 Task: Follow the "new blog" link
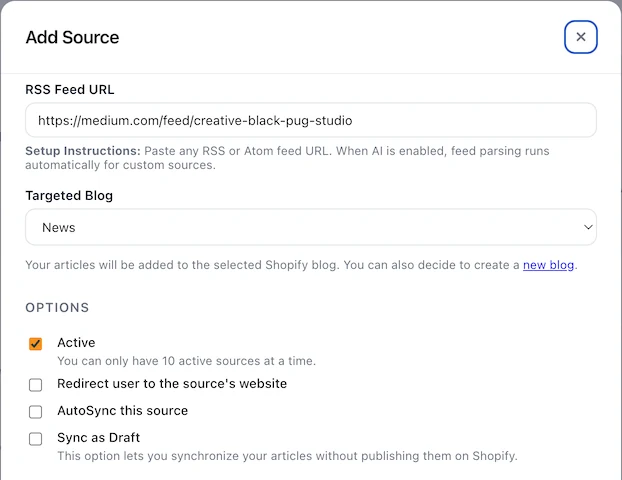point(548,265)
